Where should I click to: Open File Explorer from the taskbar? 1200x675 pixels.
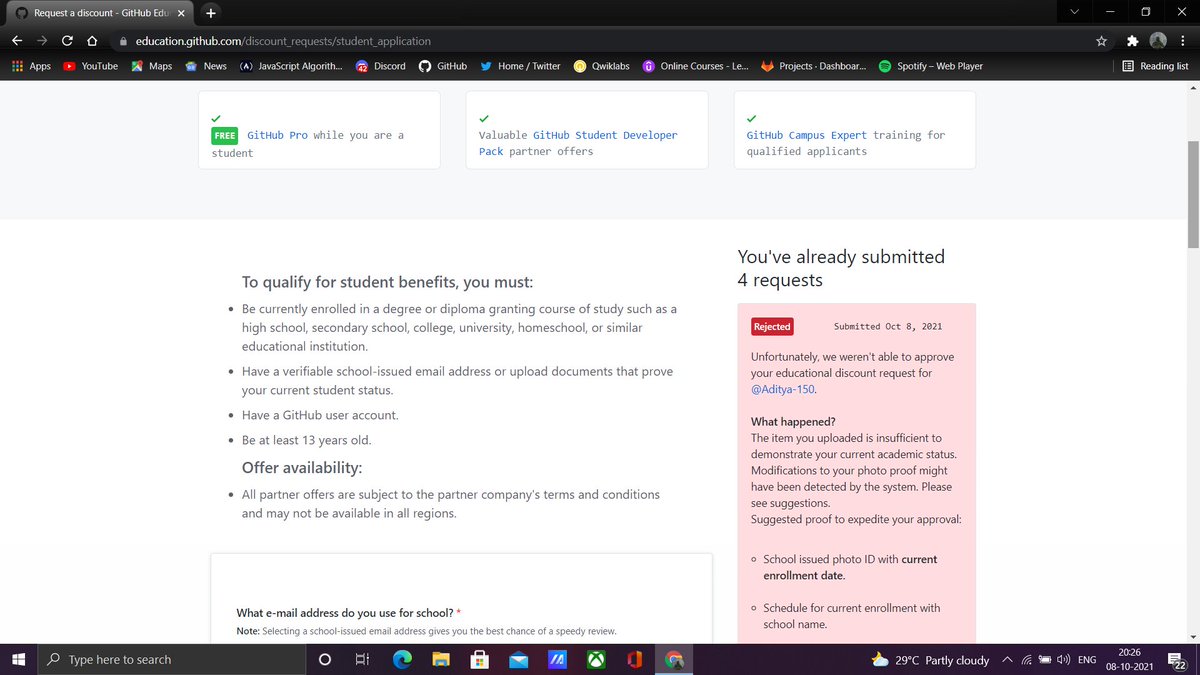coord(440,659)
